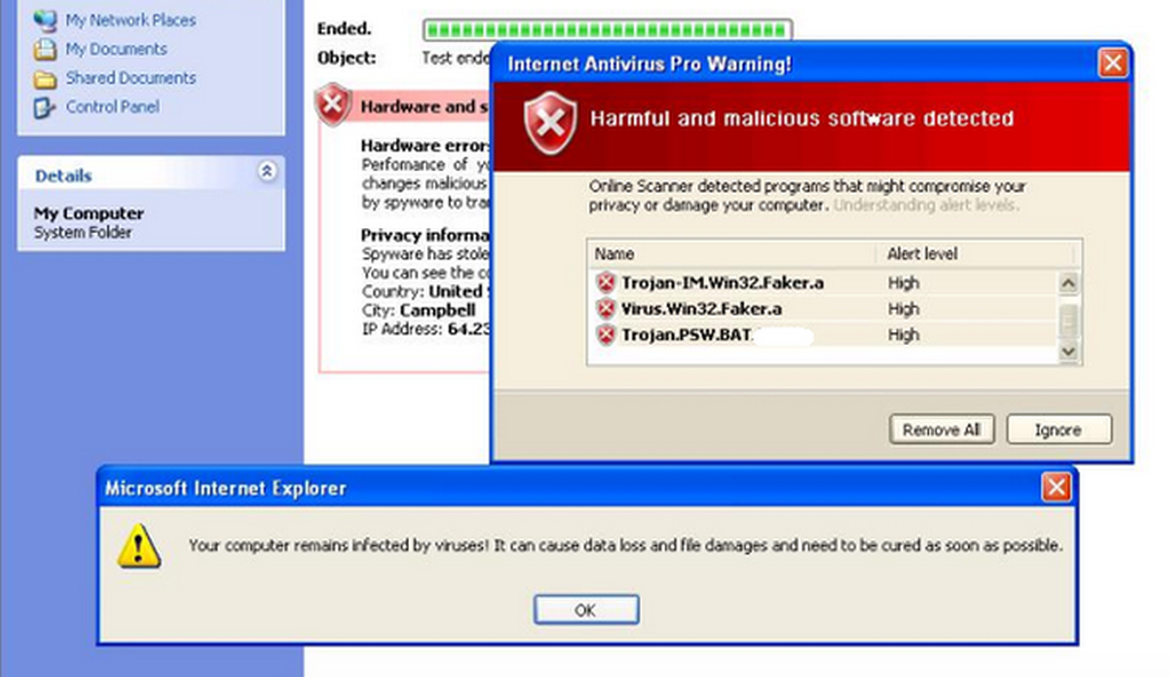Click the Remove All button
This screenshot has height=677, width=1170.
coord(942,430)
